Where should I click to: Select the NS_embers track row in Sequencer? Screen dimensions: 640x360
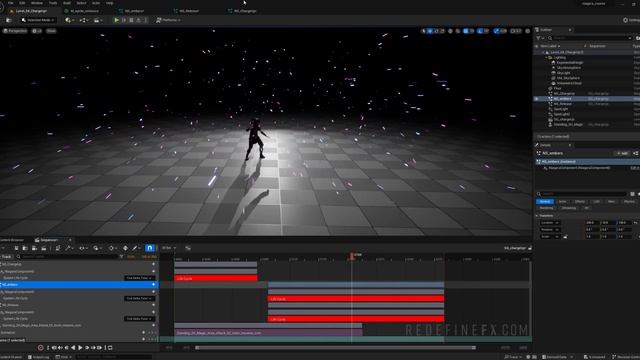point(79,284)
